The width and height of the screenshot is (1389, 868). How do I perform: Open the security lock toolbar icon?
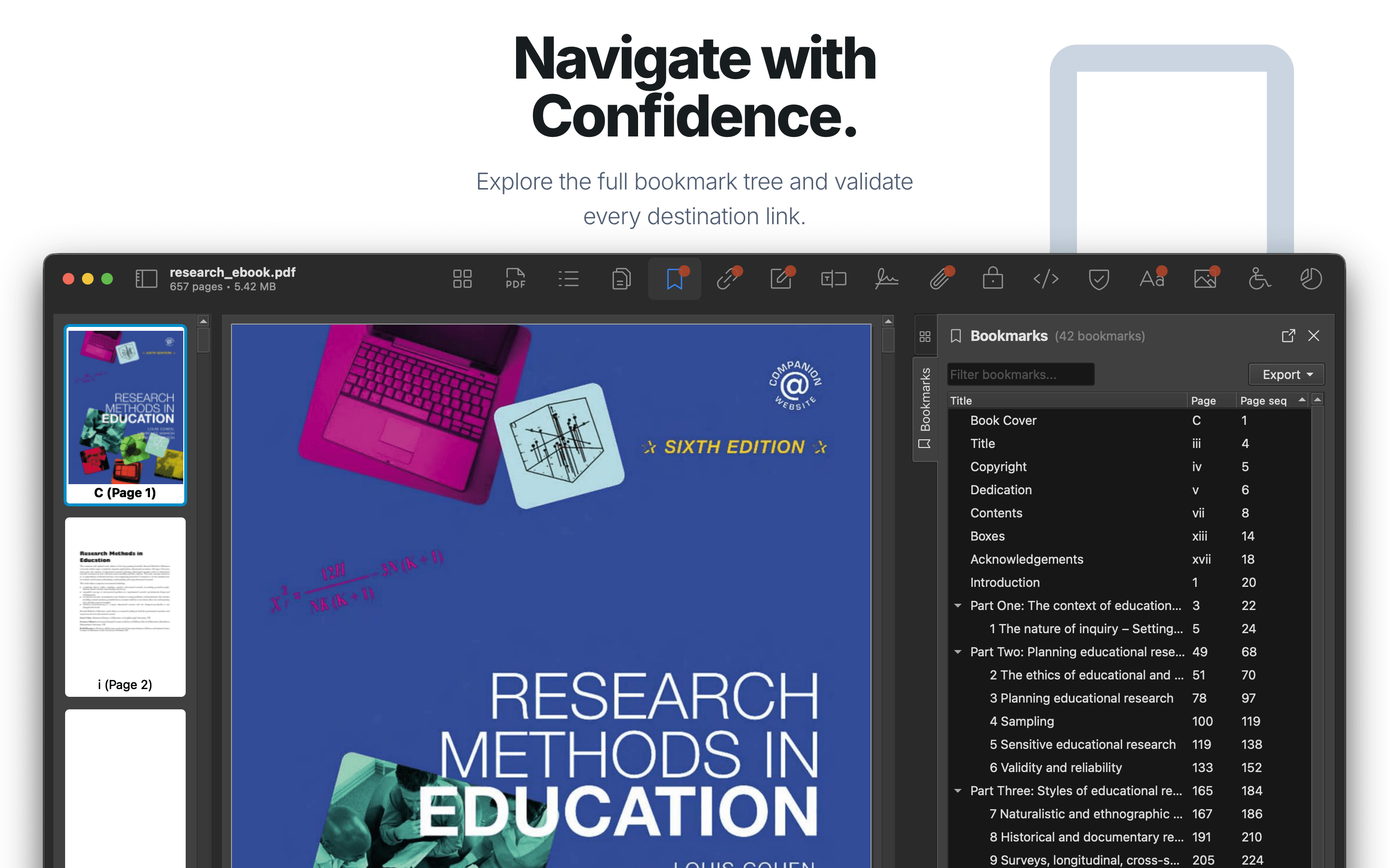pos(993,279)
